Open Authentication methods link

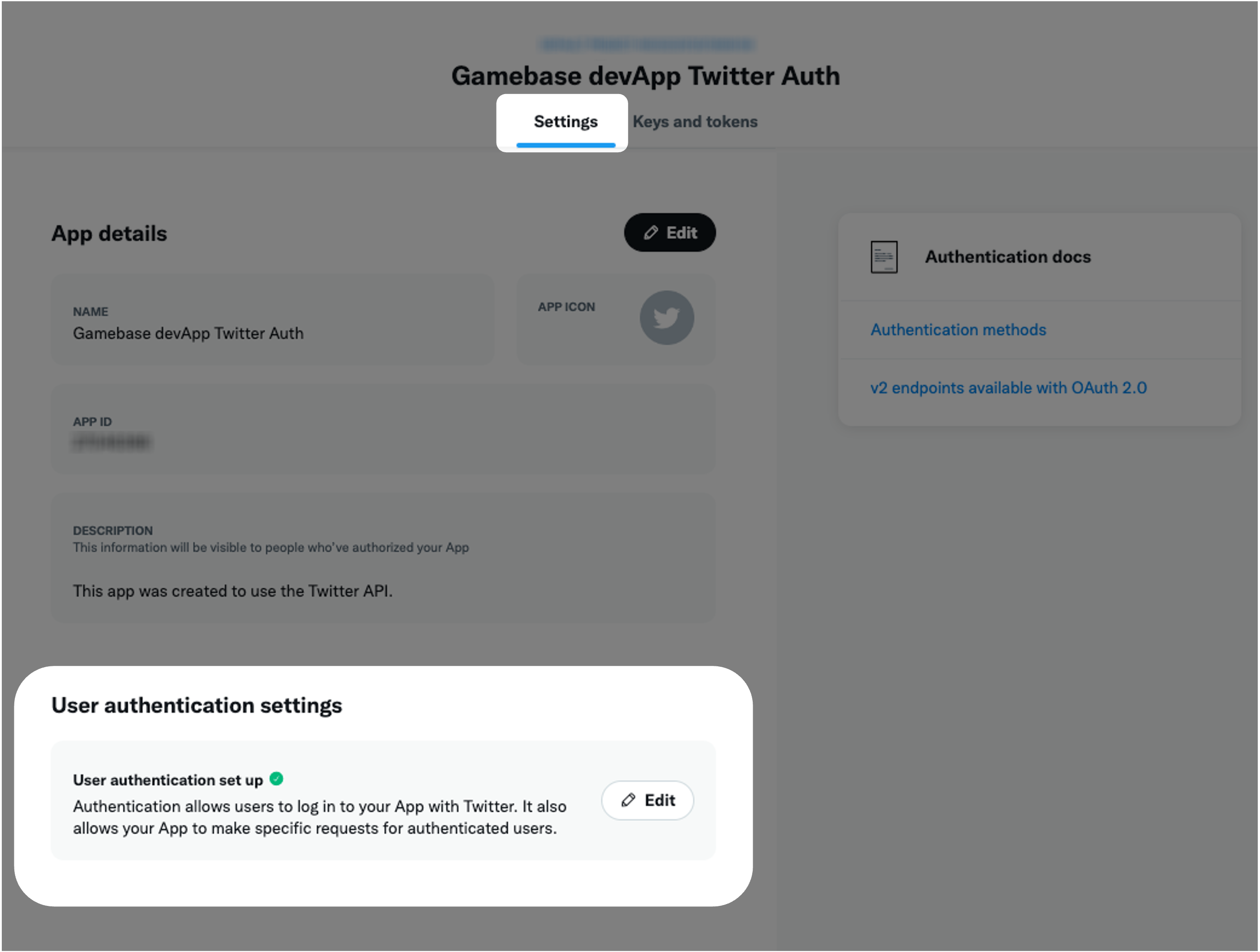[x=958, y=330]
